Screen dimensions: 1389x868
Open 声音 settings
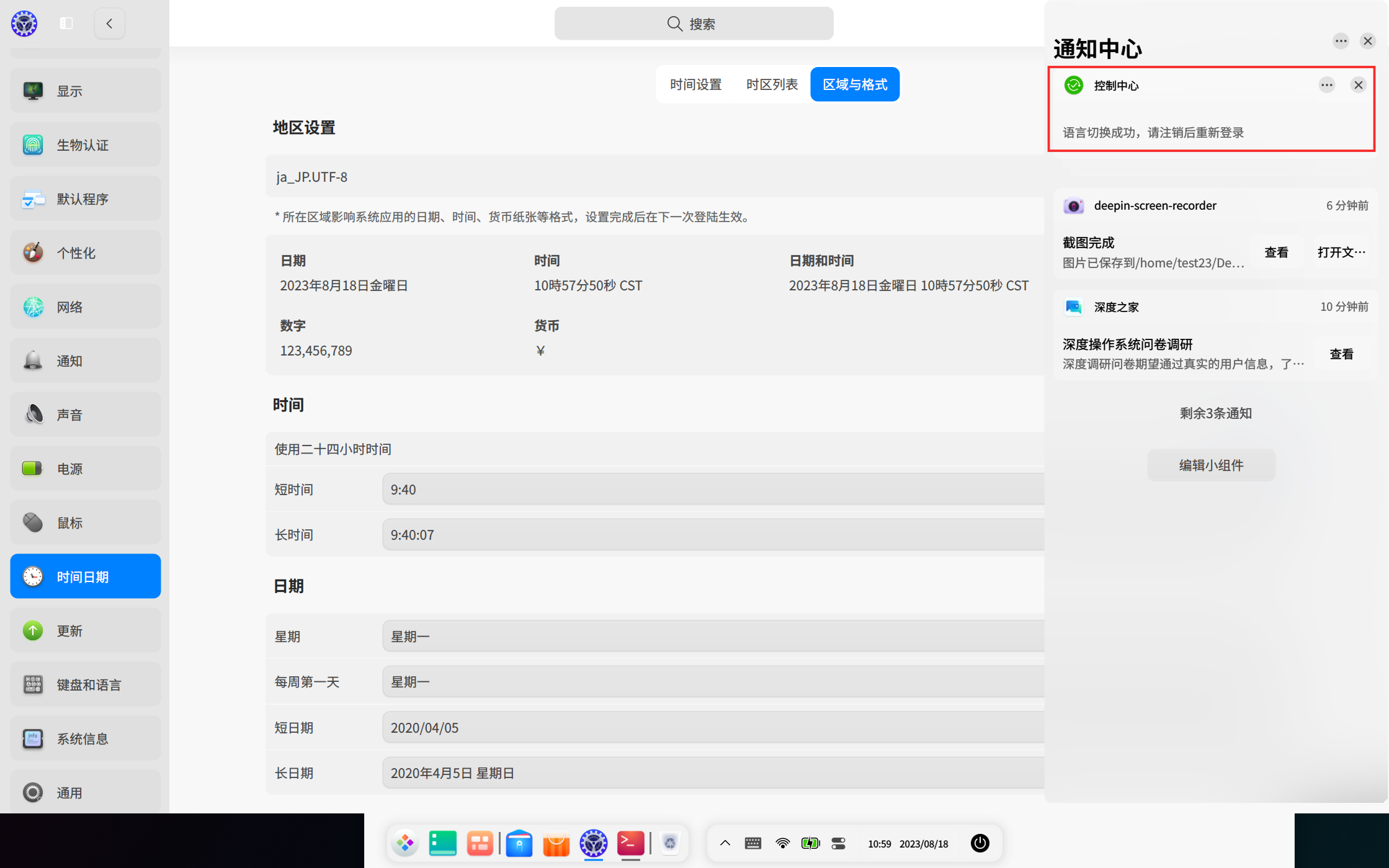(85, 414)
